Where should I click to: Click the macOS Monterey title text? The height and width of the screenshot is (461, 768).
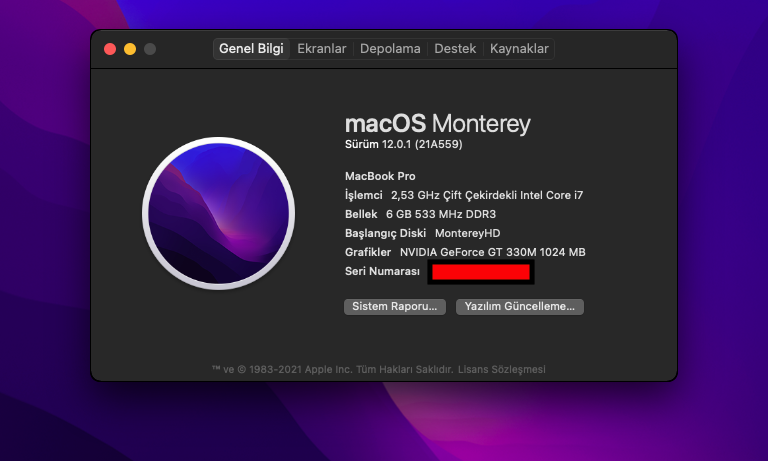[437, 123]
